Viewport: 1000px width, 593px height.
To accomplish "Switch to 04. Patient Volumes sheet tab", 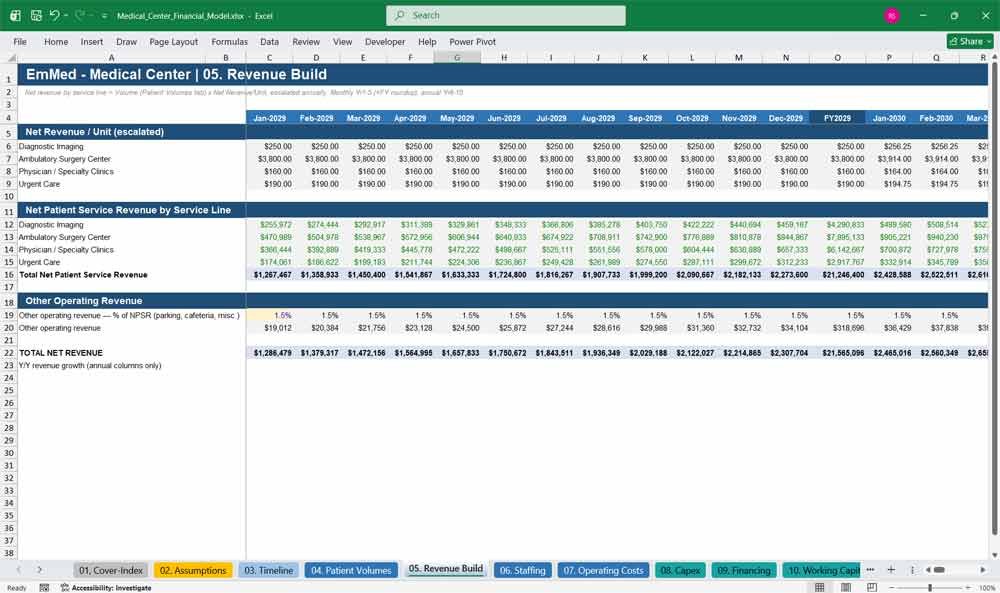I will point(351,570).
